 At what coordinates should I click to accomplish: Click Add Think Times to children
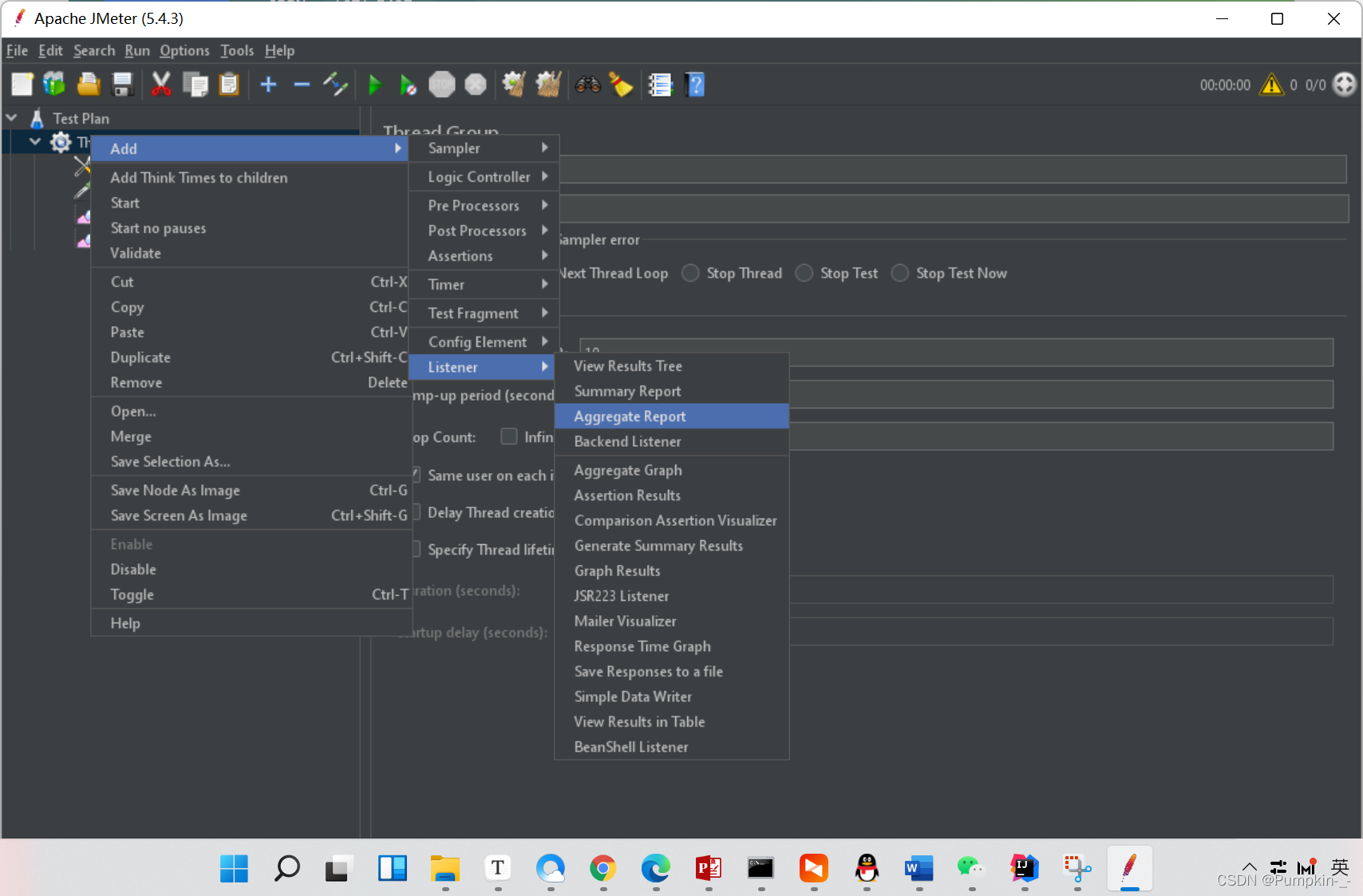(251, 177)
